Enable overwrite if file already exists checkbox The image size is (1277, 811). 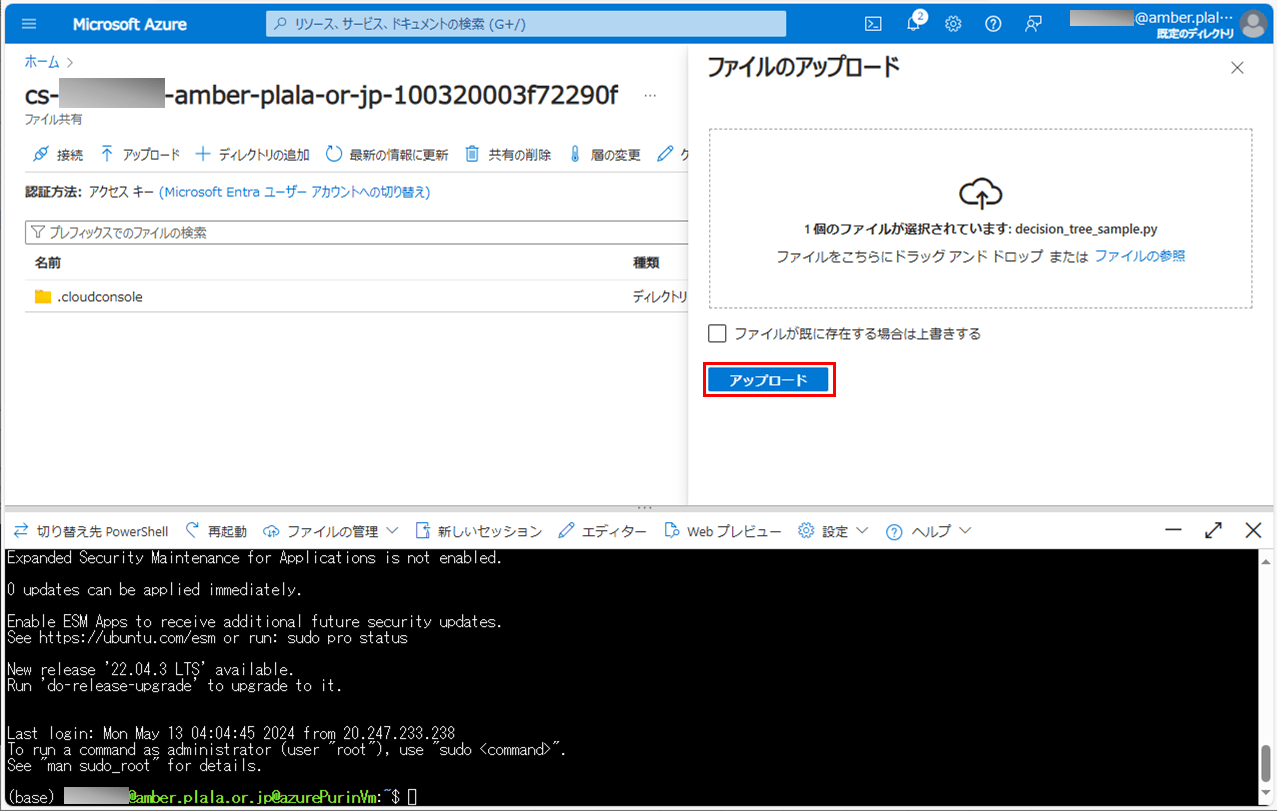pyautogui.click(x=717, y=334)
